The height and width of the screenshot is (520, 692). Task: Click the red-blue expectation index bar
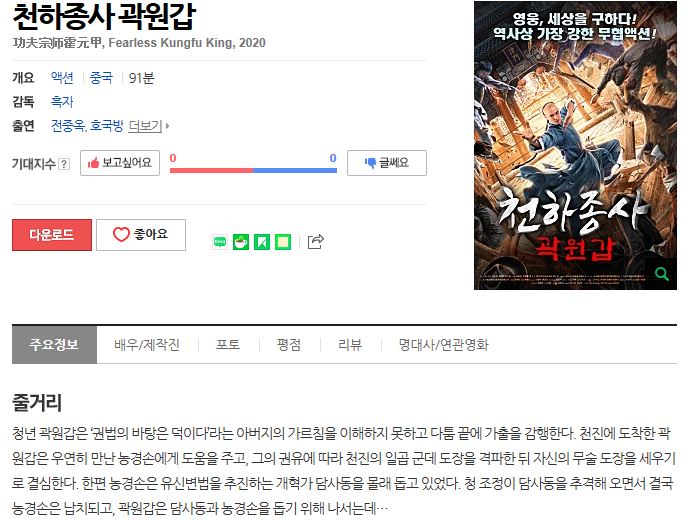coord(253,170)
